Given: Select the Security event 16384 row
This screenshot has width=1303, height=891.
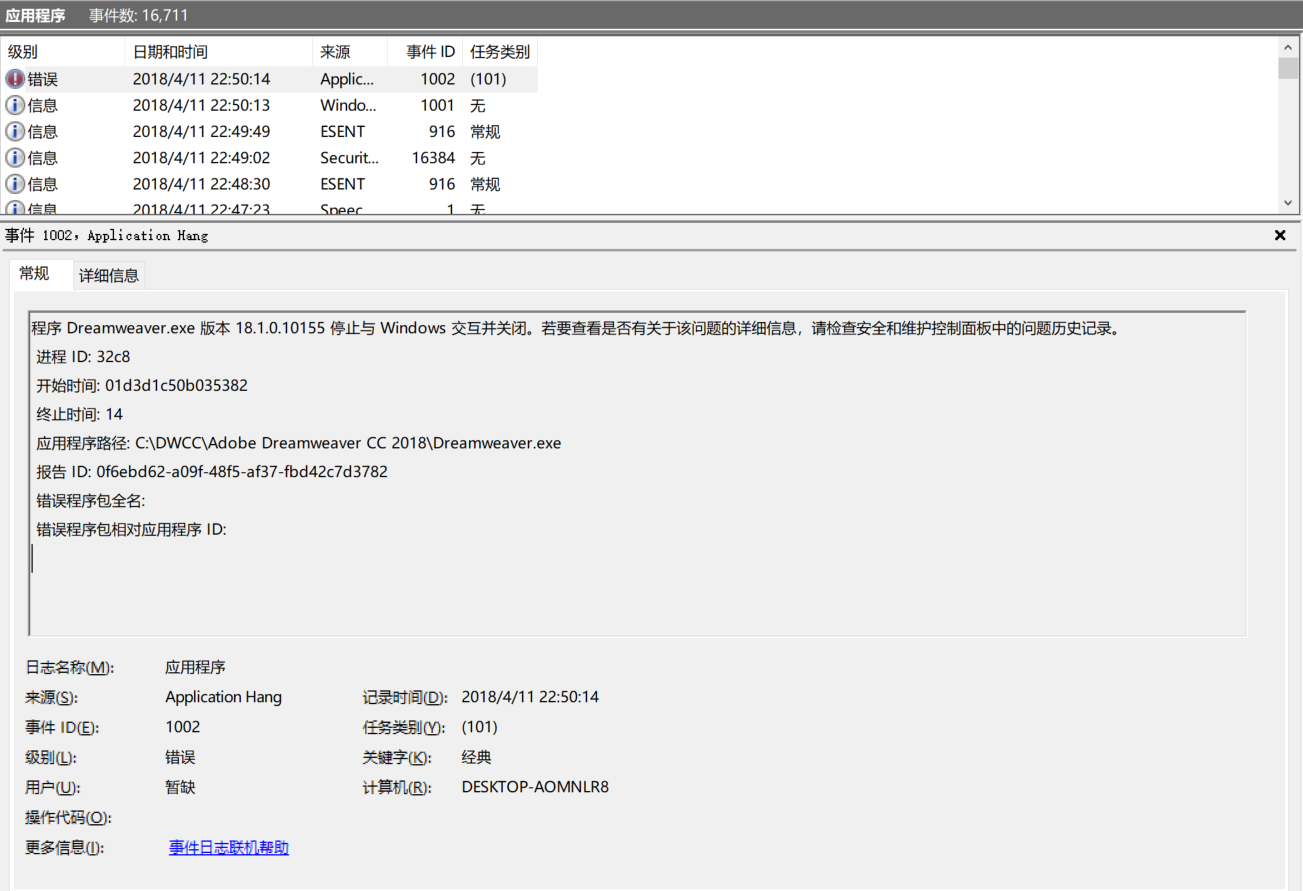Looking at the screenshot, I should pyautogui.click(x=270, y=158).
